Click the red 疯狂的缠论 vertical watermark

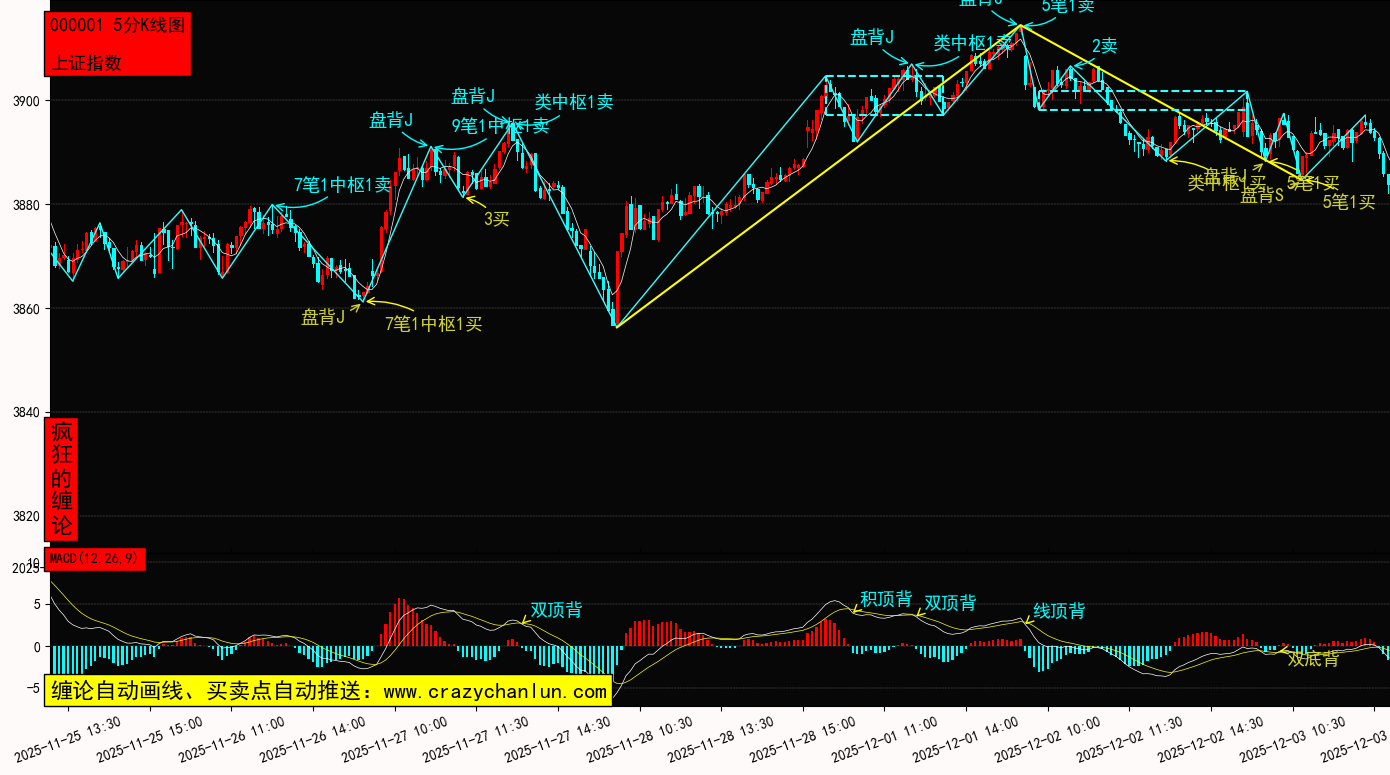click(x=62, y=479)
